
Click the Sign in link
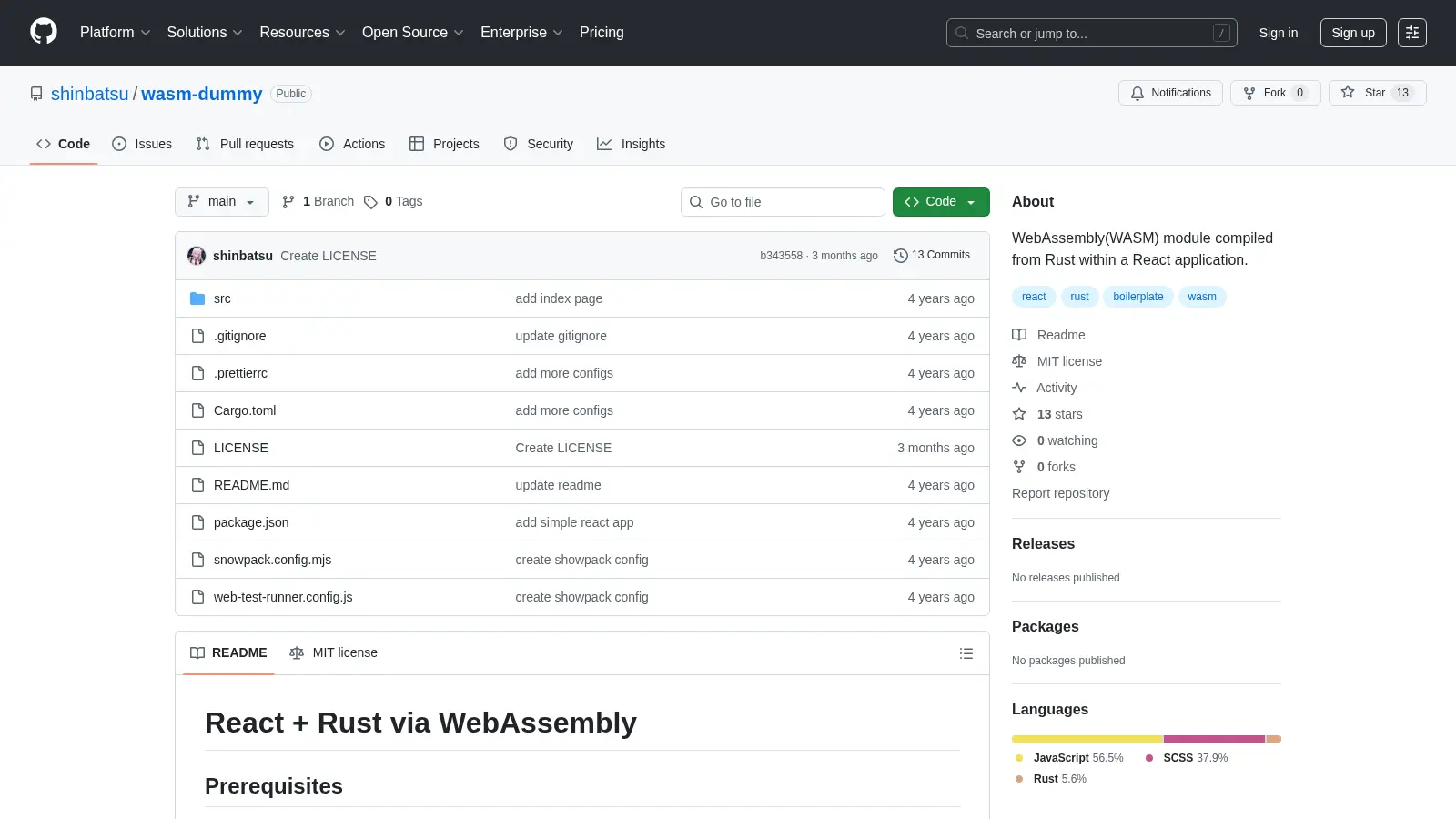(1279, 33)
